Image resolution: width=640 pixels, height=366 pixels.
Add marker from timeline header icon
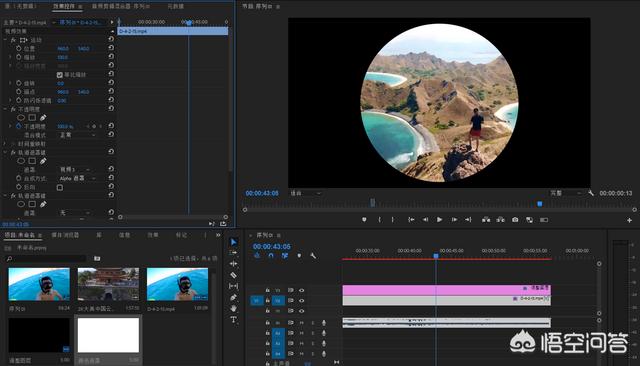pos(299,255)
